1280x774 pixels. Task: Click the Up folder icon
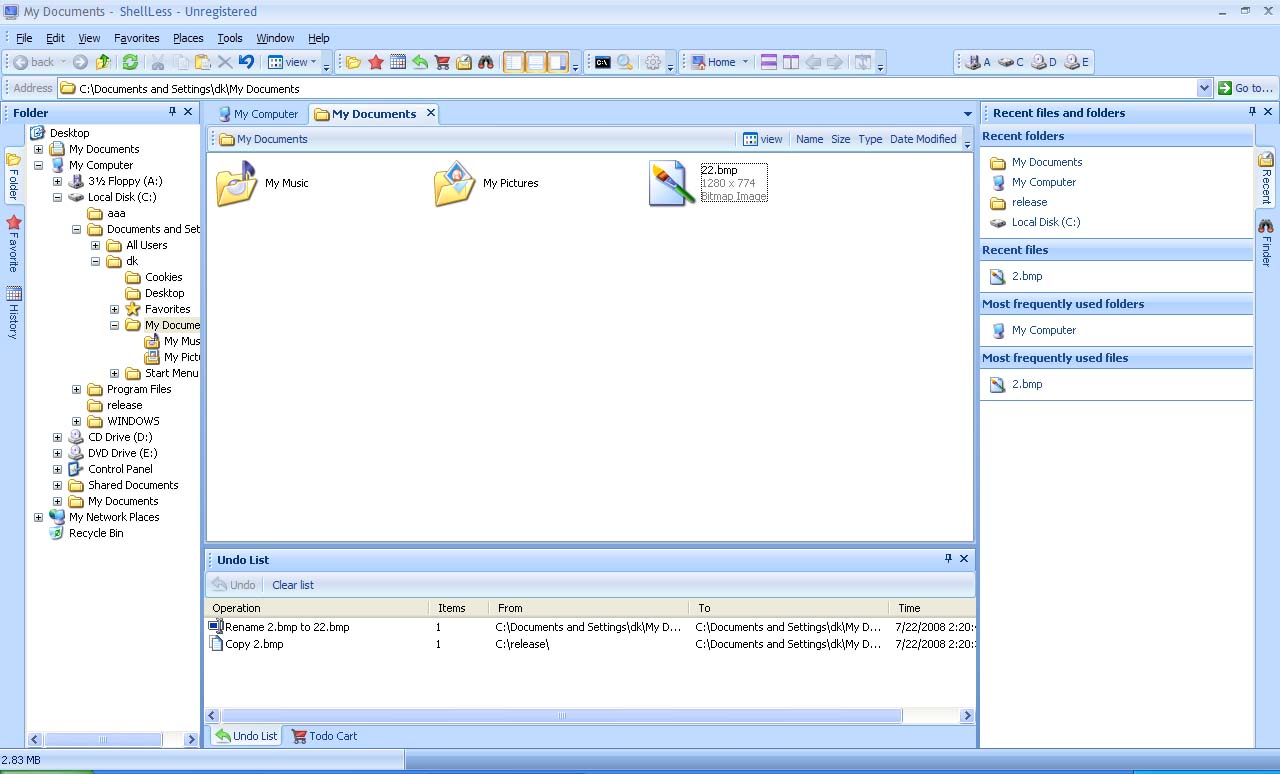(x=103, y=62)
